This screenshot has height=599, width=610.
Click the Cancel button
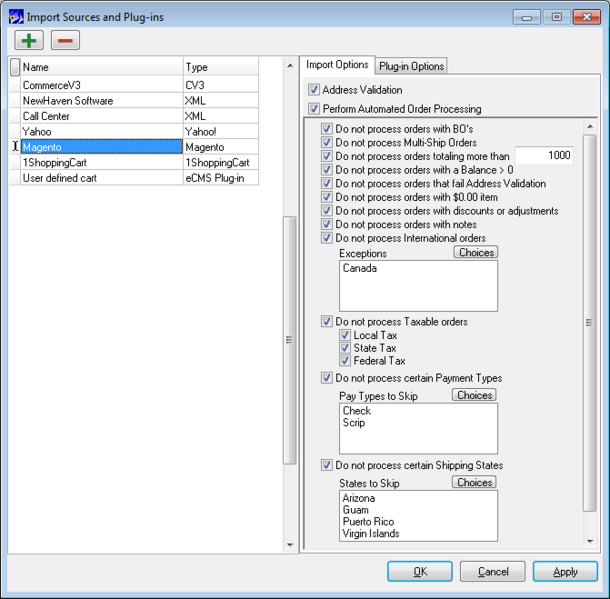(x=493, y=571)
